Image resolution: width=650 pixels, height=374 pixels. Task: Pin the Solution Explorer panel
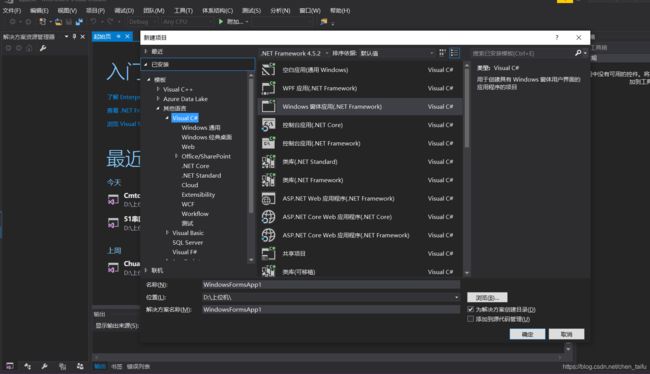click(74, 36)
